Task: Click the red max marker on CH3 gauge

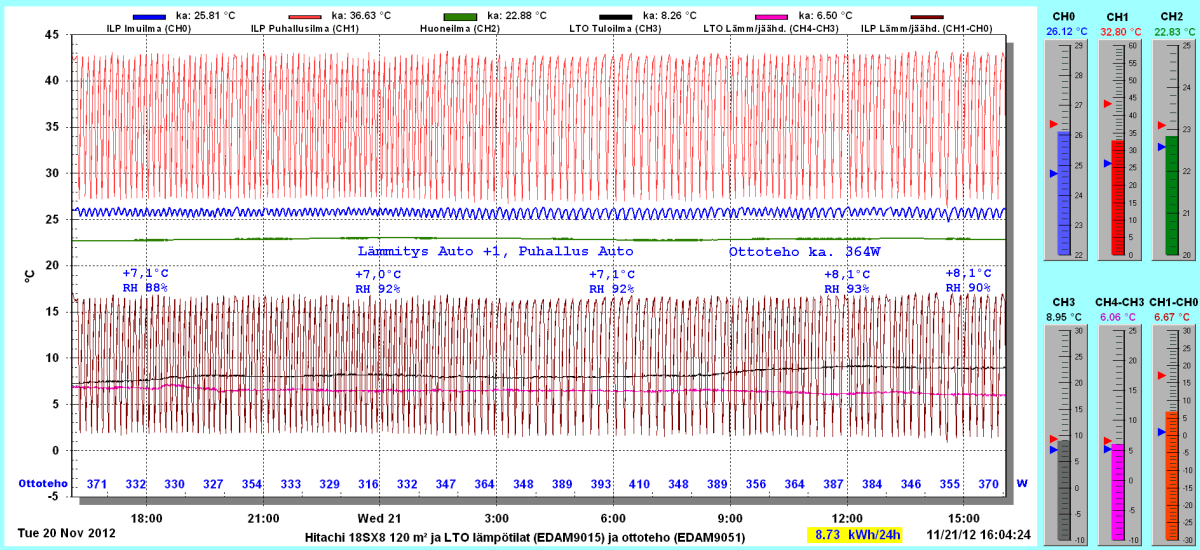Action: click(1052, 439)
